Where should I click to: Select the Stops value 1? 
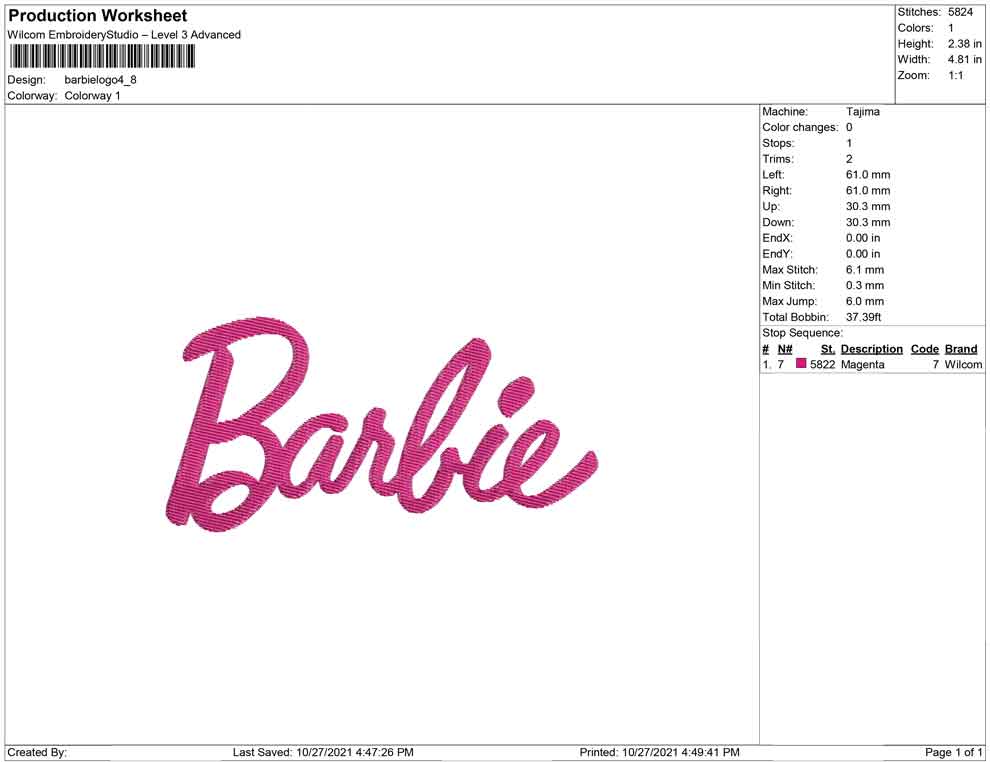pos(849,143)
